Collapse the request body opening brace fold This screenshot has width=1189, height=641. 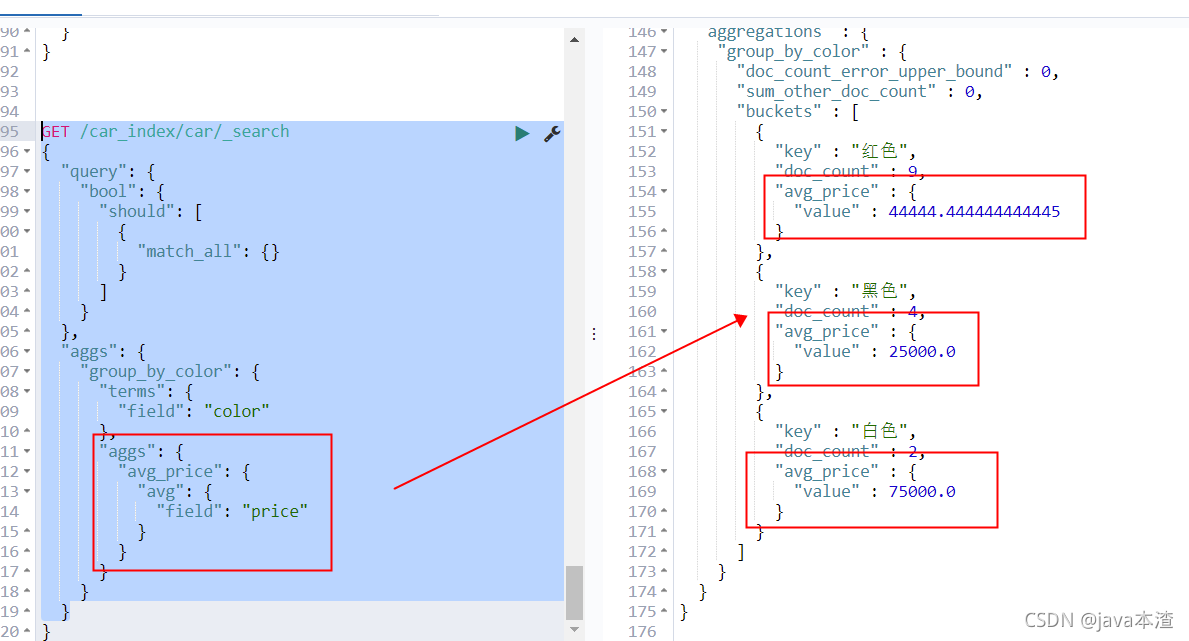pos(27,152)
